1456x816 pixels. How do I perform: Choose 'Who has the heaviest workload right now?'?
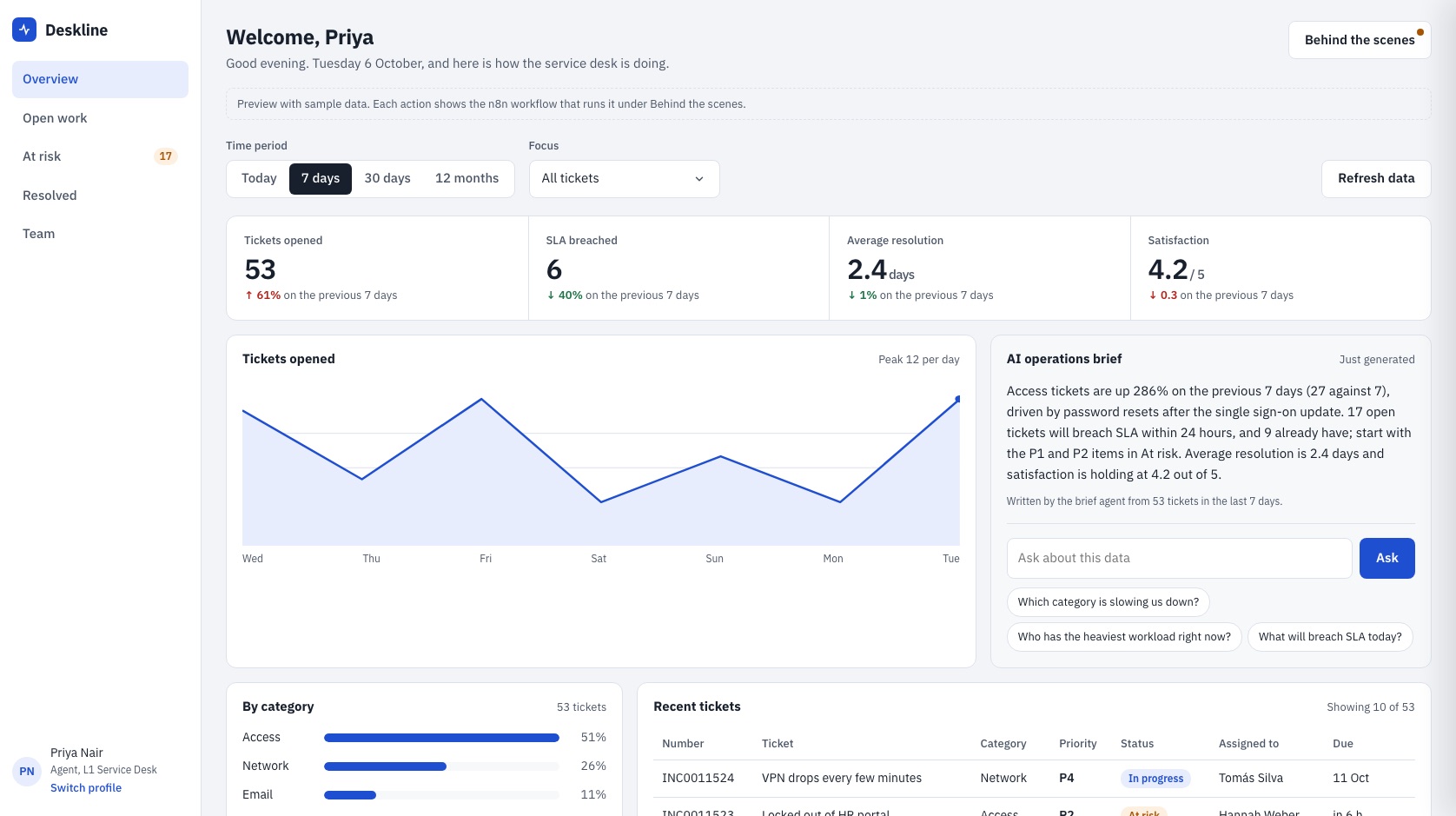point(1124,637)
